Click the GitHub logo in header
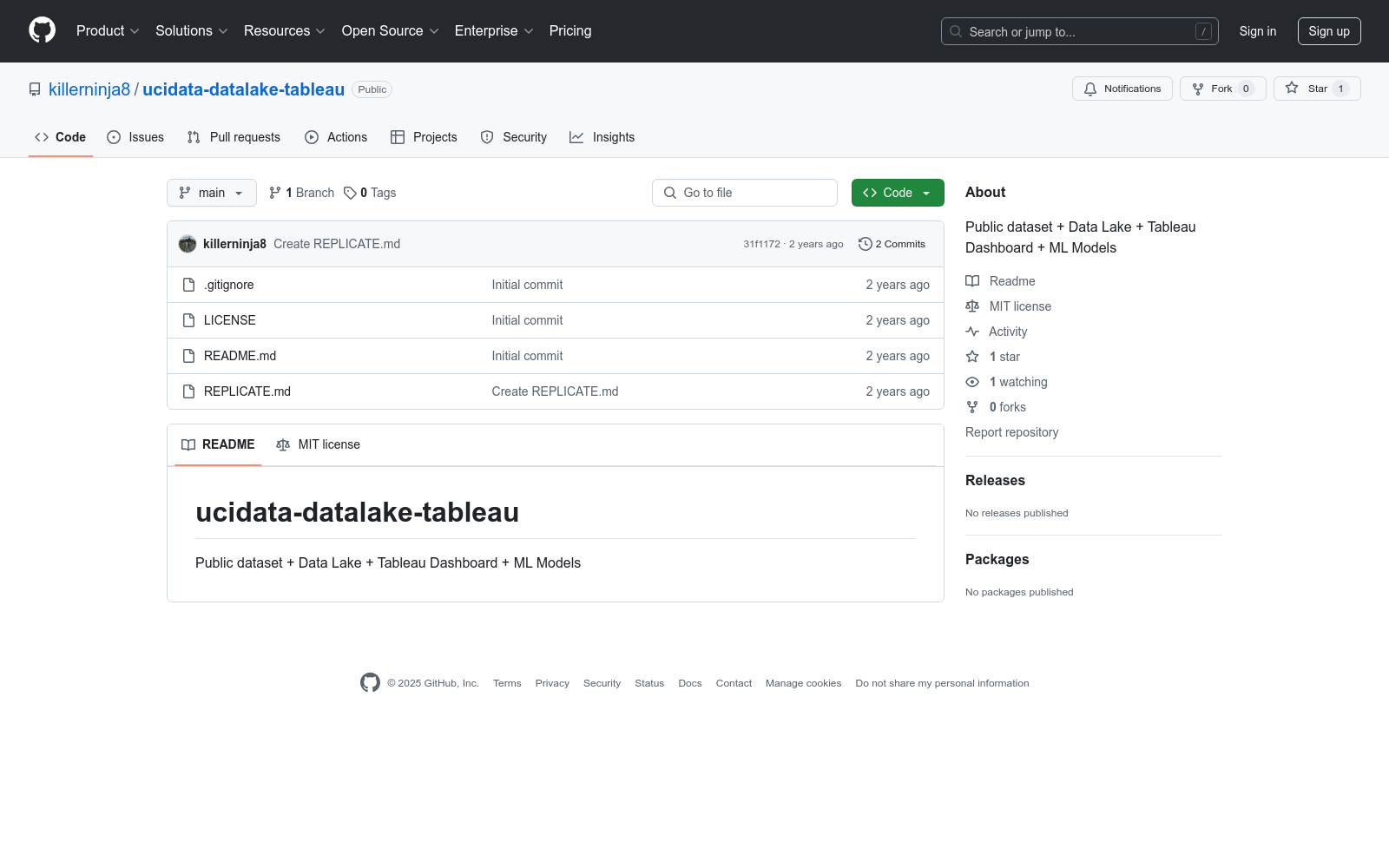The height and width of the screenshot is (868, 1389). 42,30
